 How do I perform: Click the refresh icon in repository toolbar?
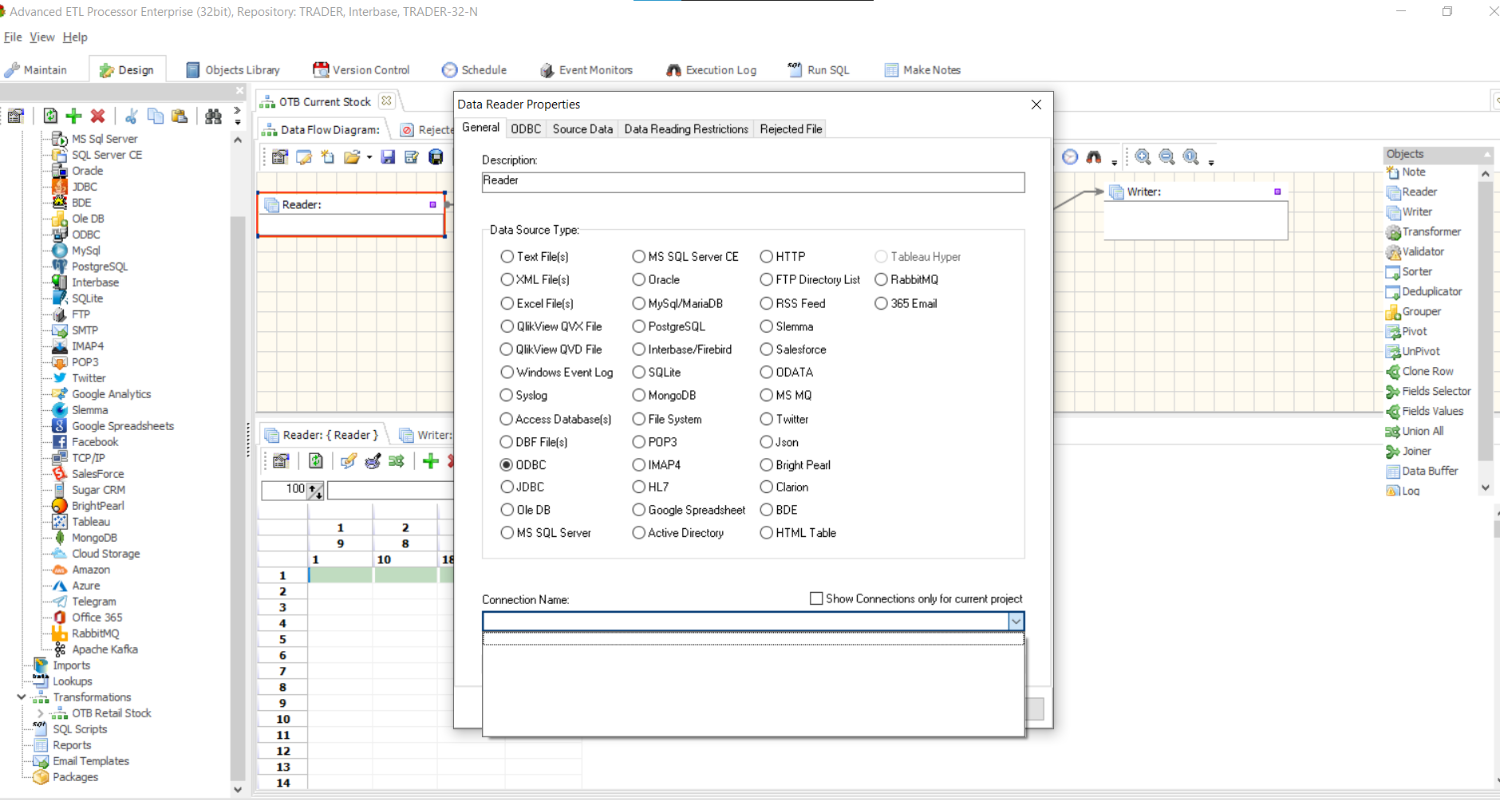(50, 116)
